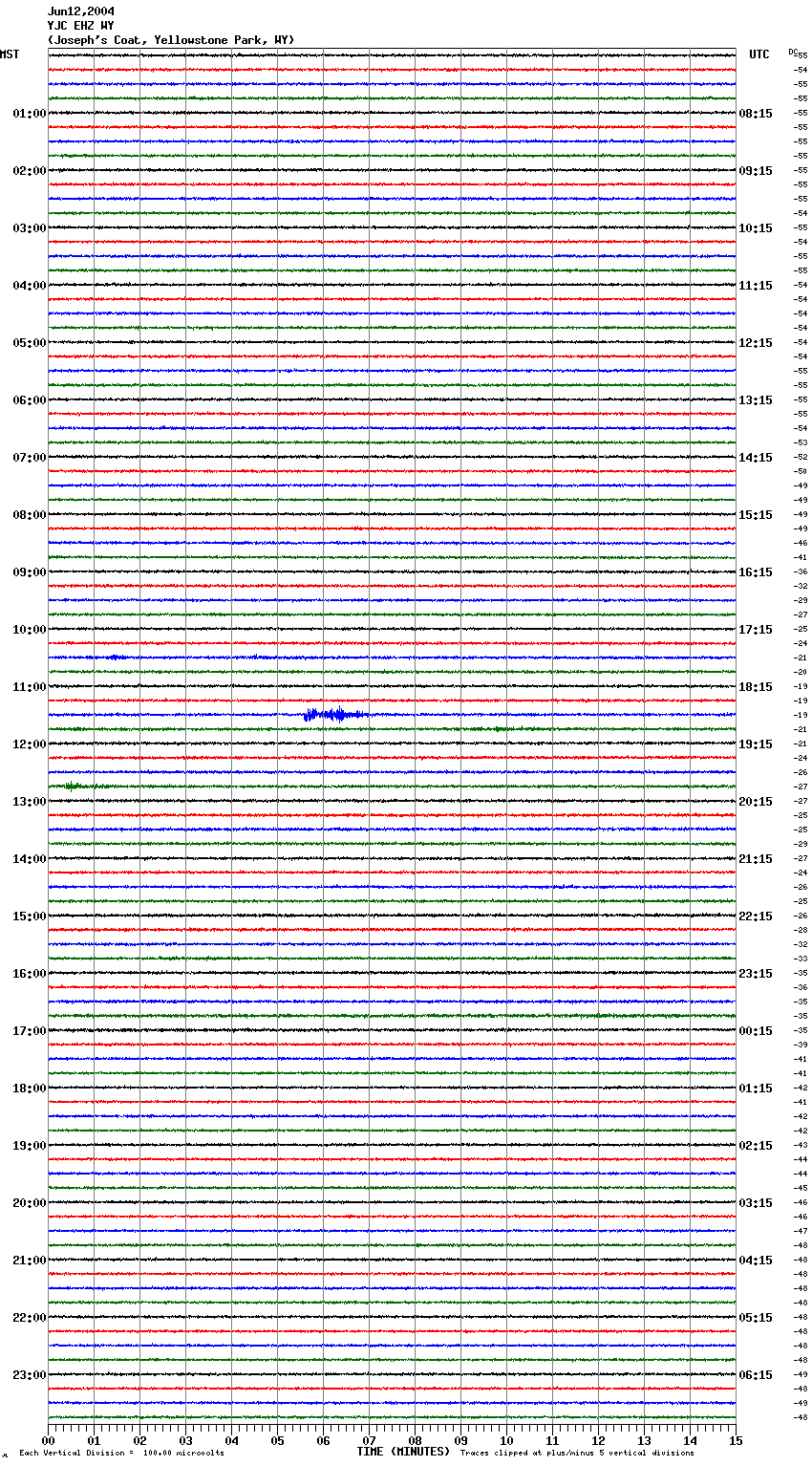The width and height of the screenshot is (812, 1466).
Task: Click the 23:15 UTC time label
Action: point(756,974)
